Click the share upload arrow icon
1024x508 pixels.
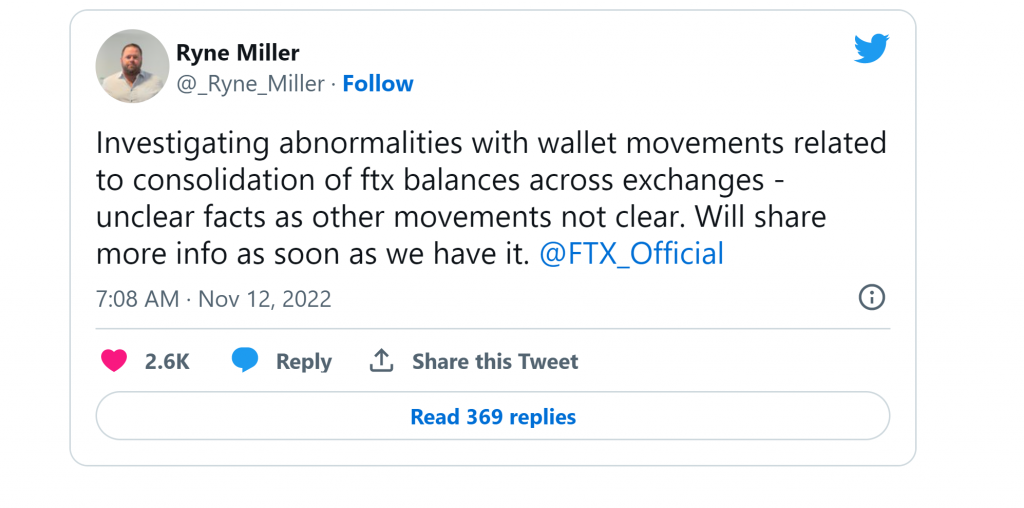(x=381, y=361)
